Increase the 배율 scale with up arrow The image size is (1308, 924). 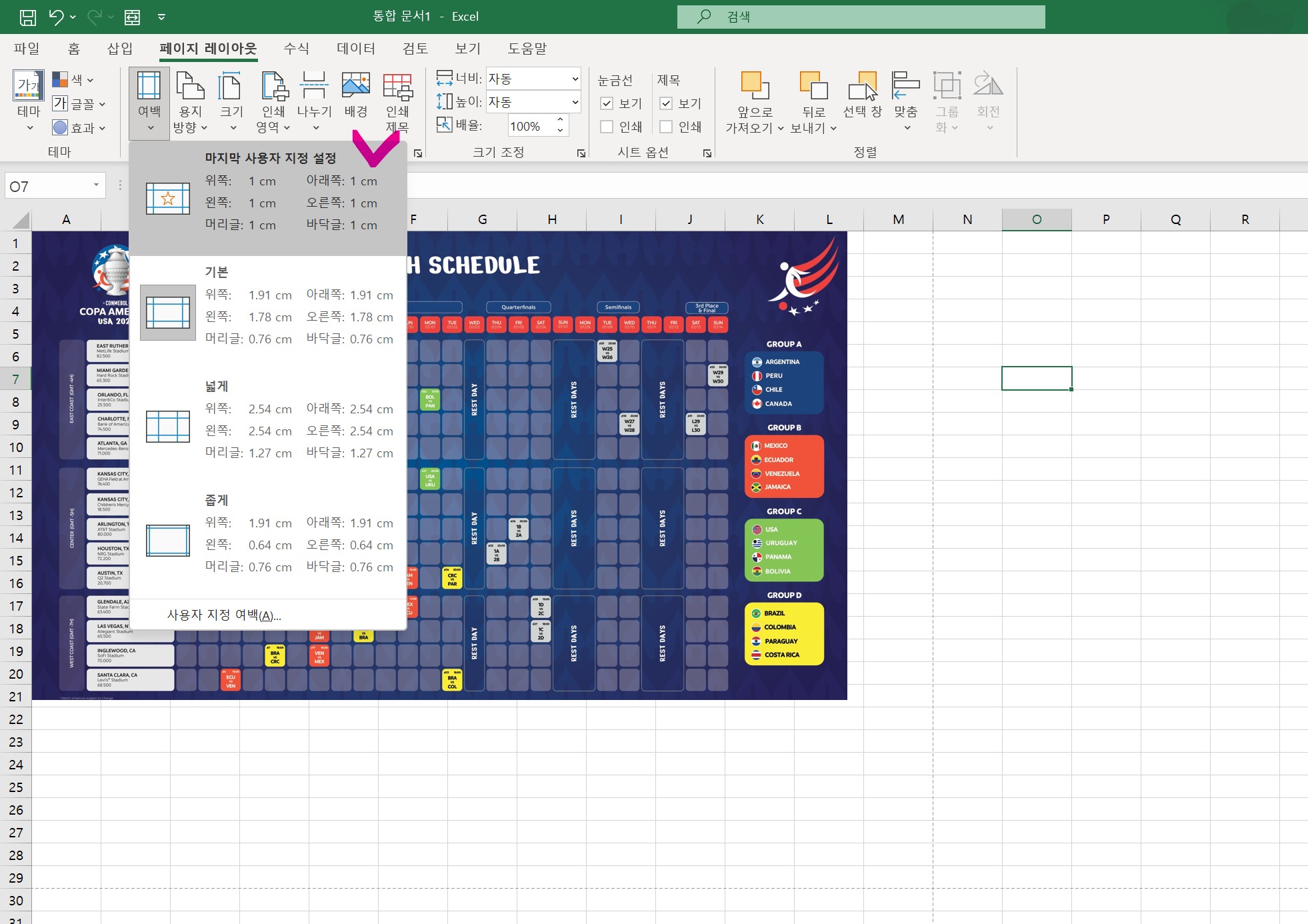(561, 121)
